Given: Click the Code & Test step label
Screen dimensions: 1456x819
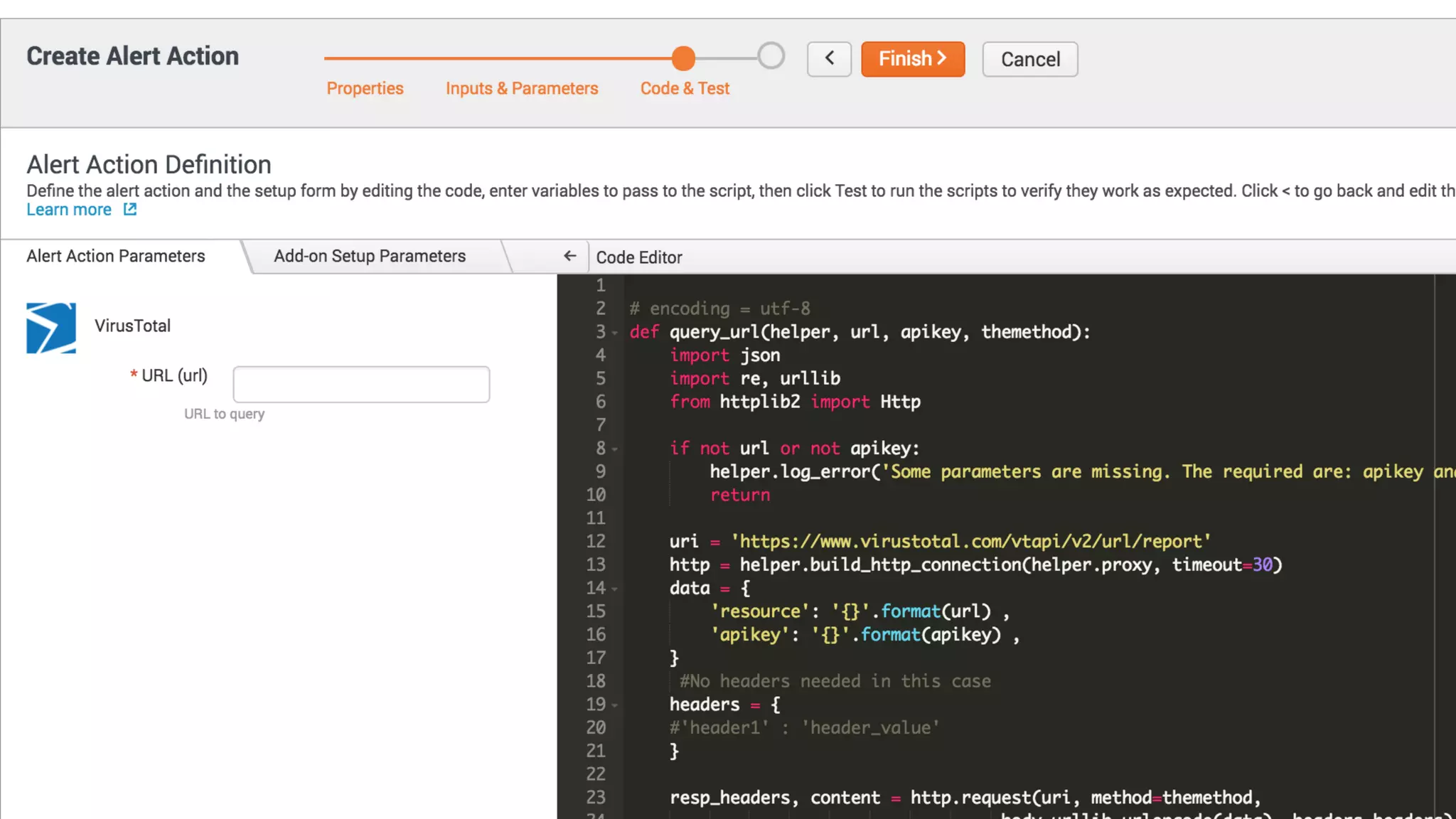Looking at the screenshot, I should pos(685,88).
